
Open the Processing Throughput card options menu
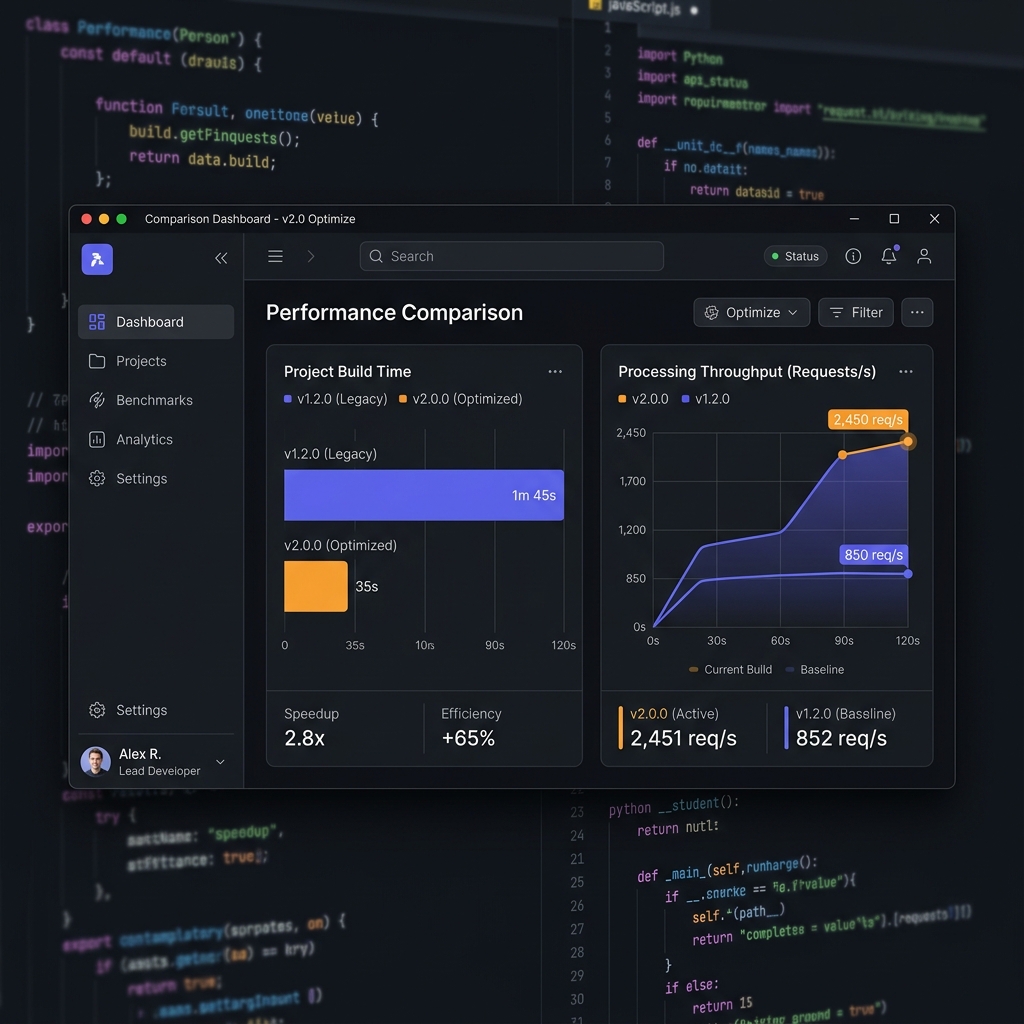(x=906, y=372)
